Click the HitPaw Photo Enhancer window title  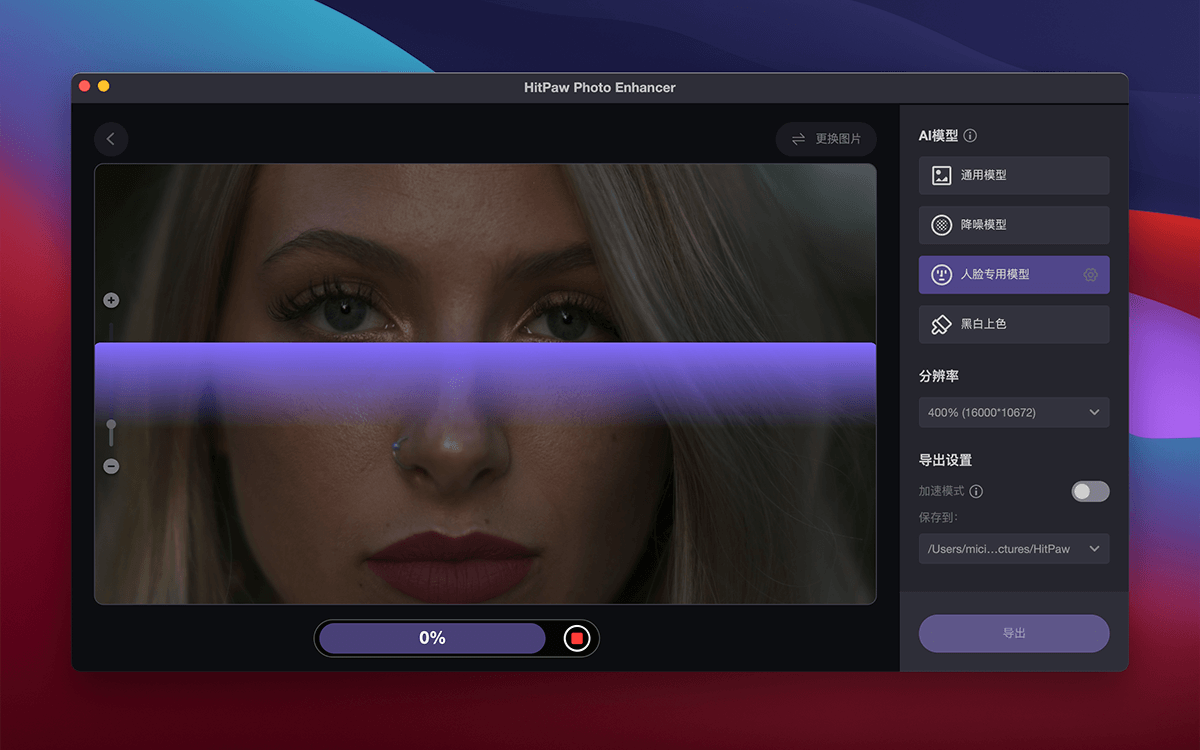point(600,88)
